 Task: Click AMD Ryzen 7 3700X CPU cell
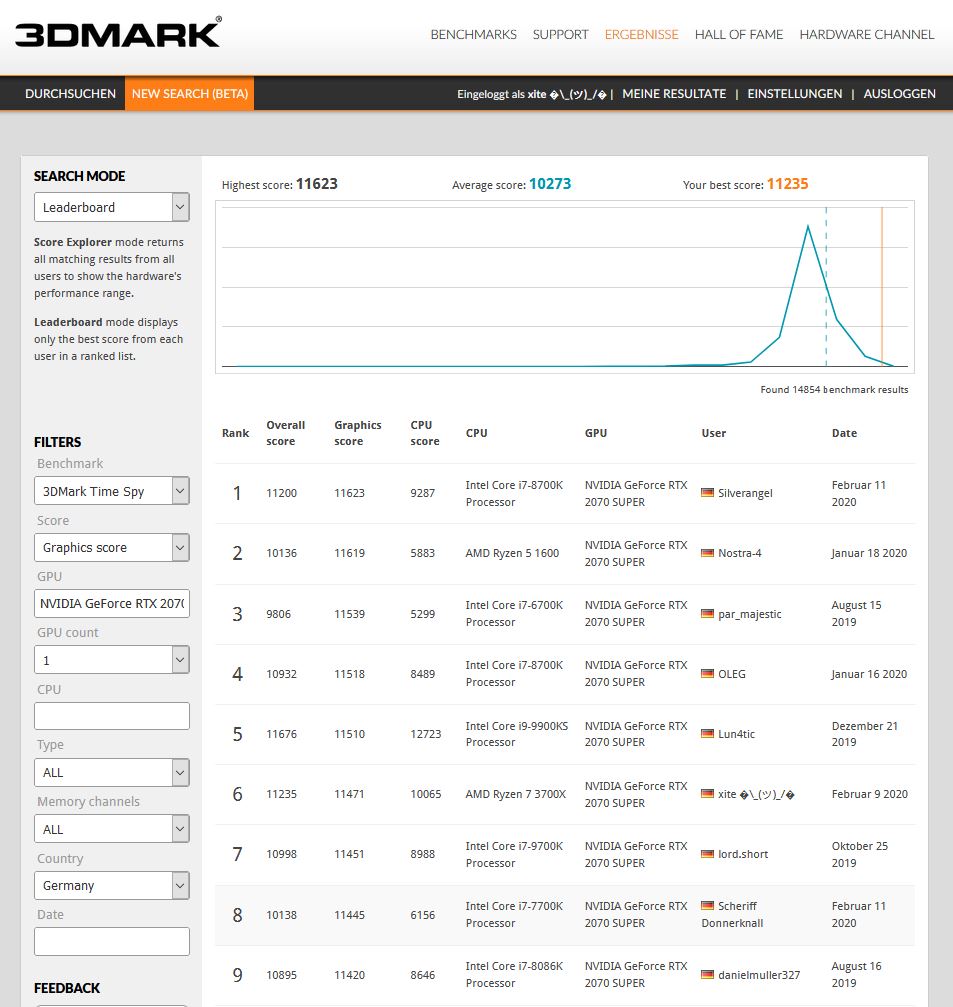[x=516, y=794]
